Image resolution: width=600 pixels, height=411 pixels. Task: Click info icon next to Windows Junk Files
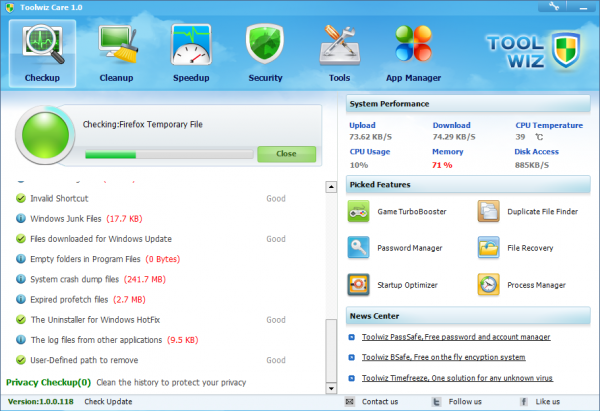pyautogui.click(x=21, y=219)
